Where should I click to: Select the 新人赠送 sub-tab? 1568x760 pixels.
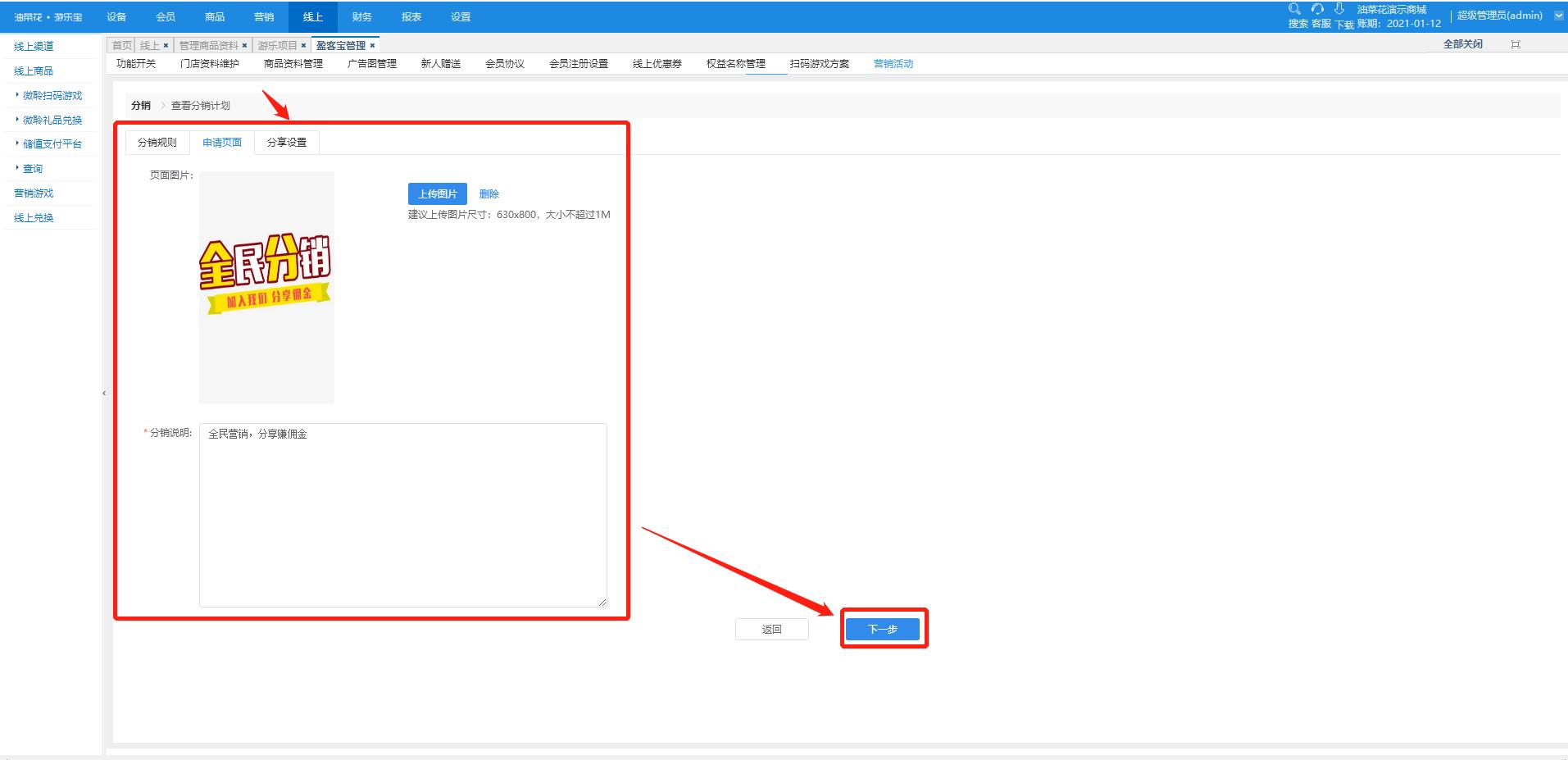pyautogui.click(x=441, y=64)
